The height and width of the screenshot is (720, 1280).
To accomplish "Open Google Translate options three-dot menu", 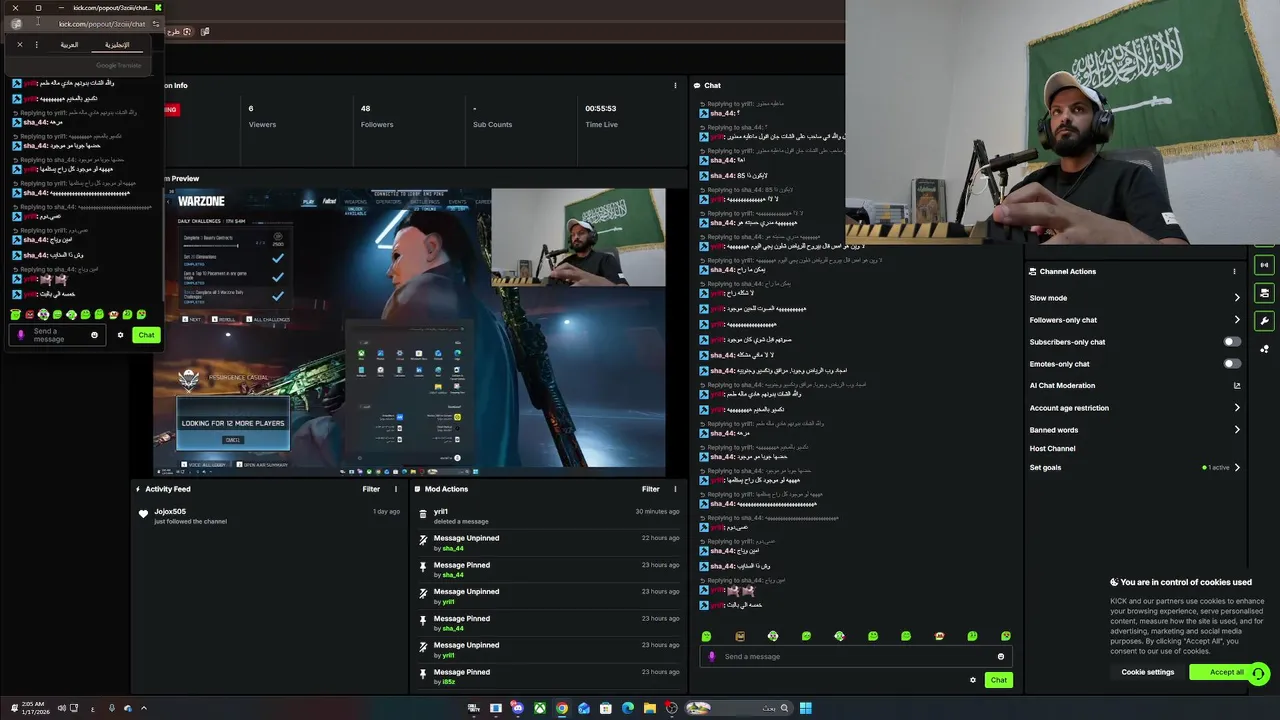I will pyautogui.click(x=37, y=45).
